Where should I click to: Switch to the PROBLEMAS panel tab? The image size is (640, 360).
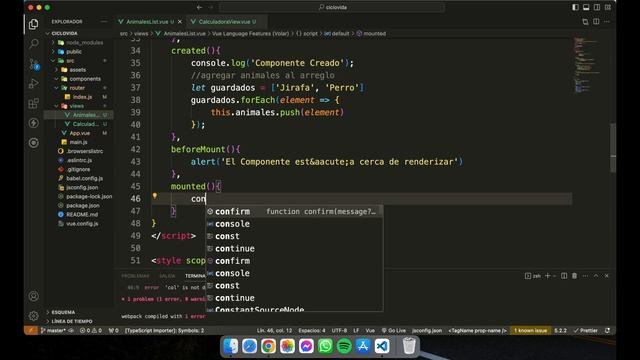(135, 276)
